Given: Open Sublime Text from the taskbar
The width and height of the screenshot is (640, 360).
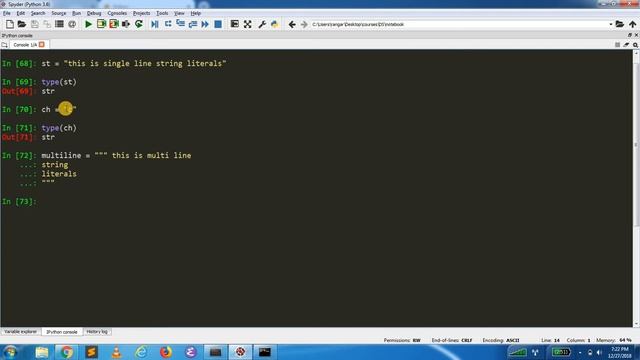Looking at the screenshot, I should pyautogui.click(x=91, y=352).
